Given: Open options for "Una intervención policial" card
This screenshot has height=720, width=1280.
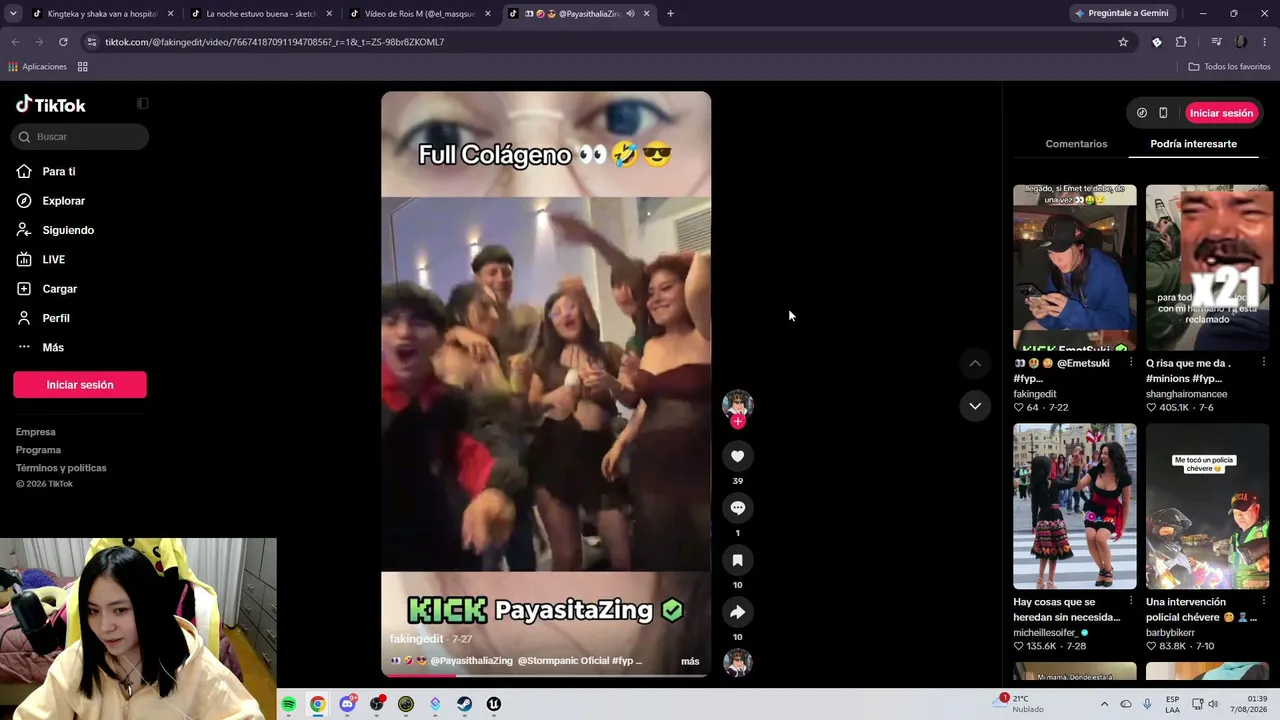Looking at the screenshot, I should [1264, 602].
